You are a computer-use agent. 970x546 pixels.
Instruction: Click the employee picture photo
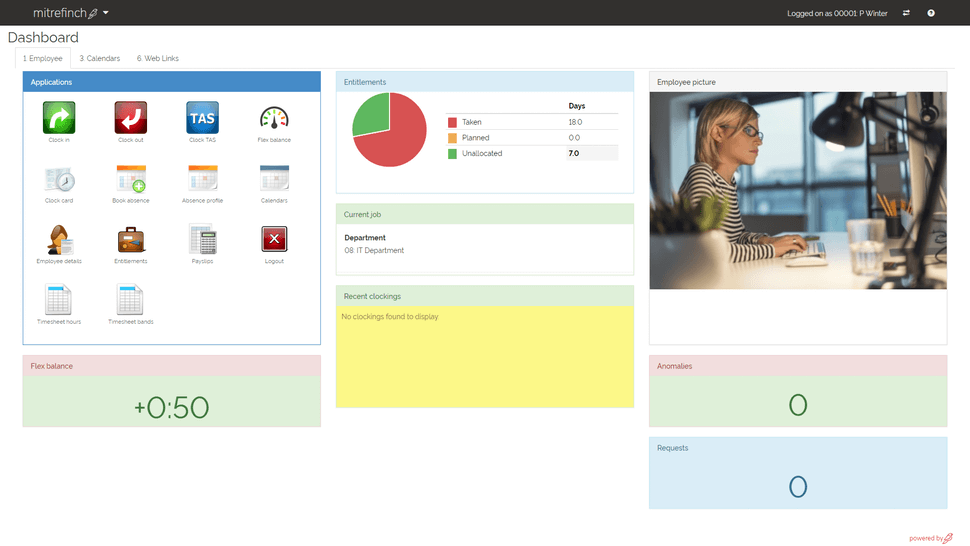tap(798, 190)
